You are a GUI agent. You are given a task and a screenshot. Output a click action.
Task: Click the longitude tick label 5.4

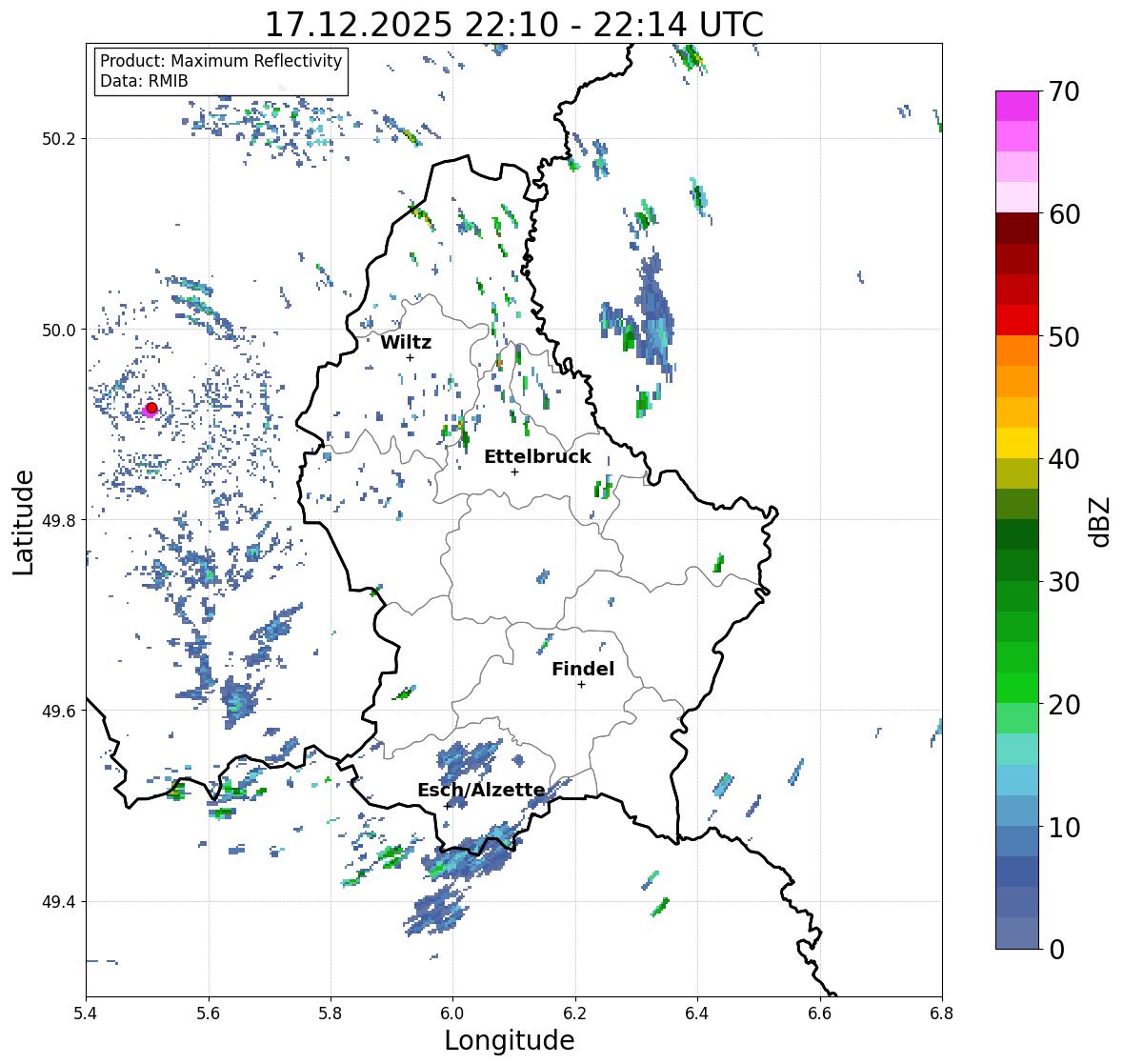coord(86,1013)
